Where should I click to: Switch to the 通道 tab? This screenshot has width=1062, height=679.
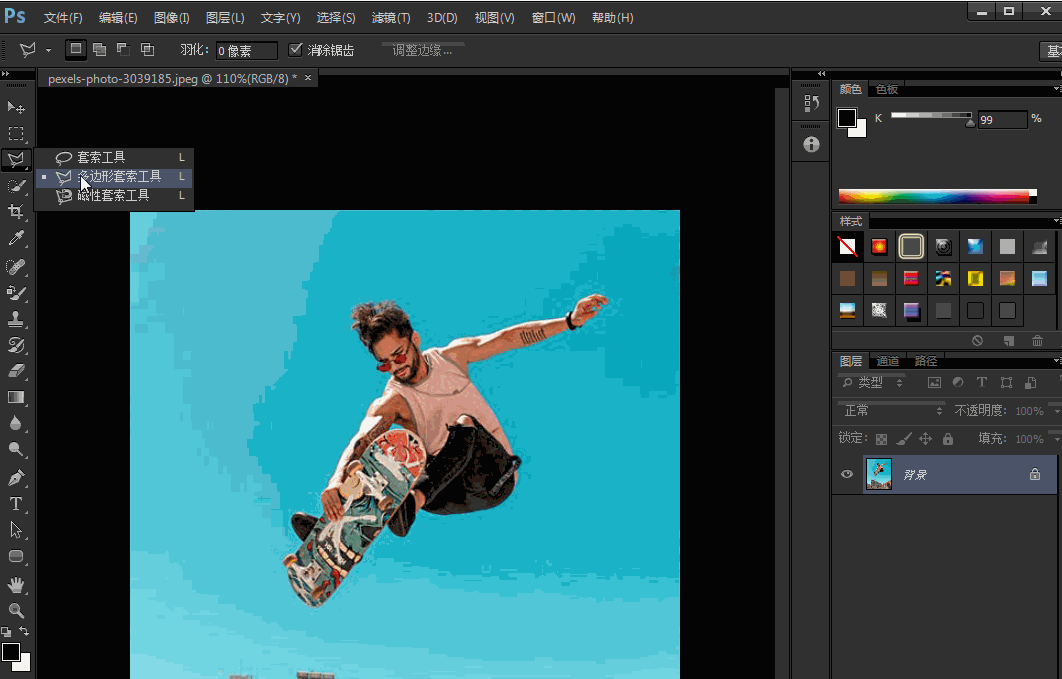[887, 361]
